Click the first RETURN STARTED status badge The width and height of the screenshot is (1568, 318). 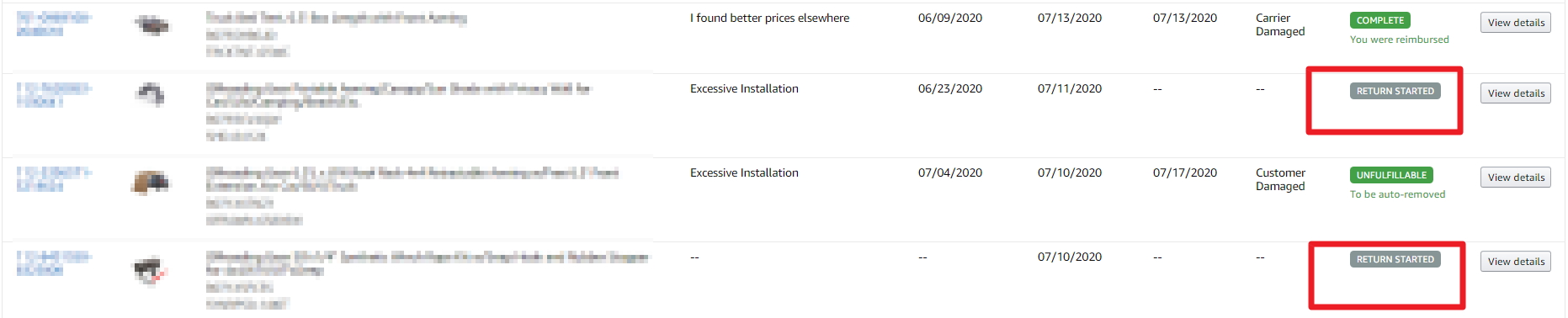[x=1395, y=91]
